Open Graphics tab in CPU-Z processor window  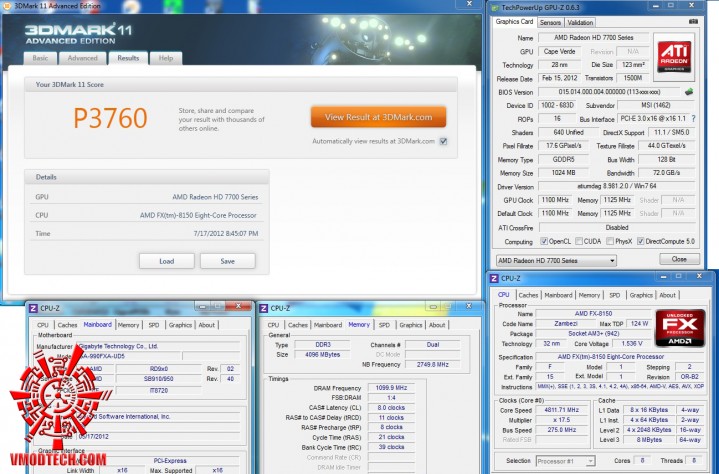pos(641,295)
